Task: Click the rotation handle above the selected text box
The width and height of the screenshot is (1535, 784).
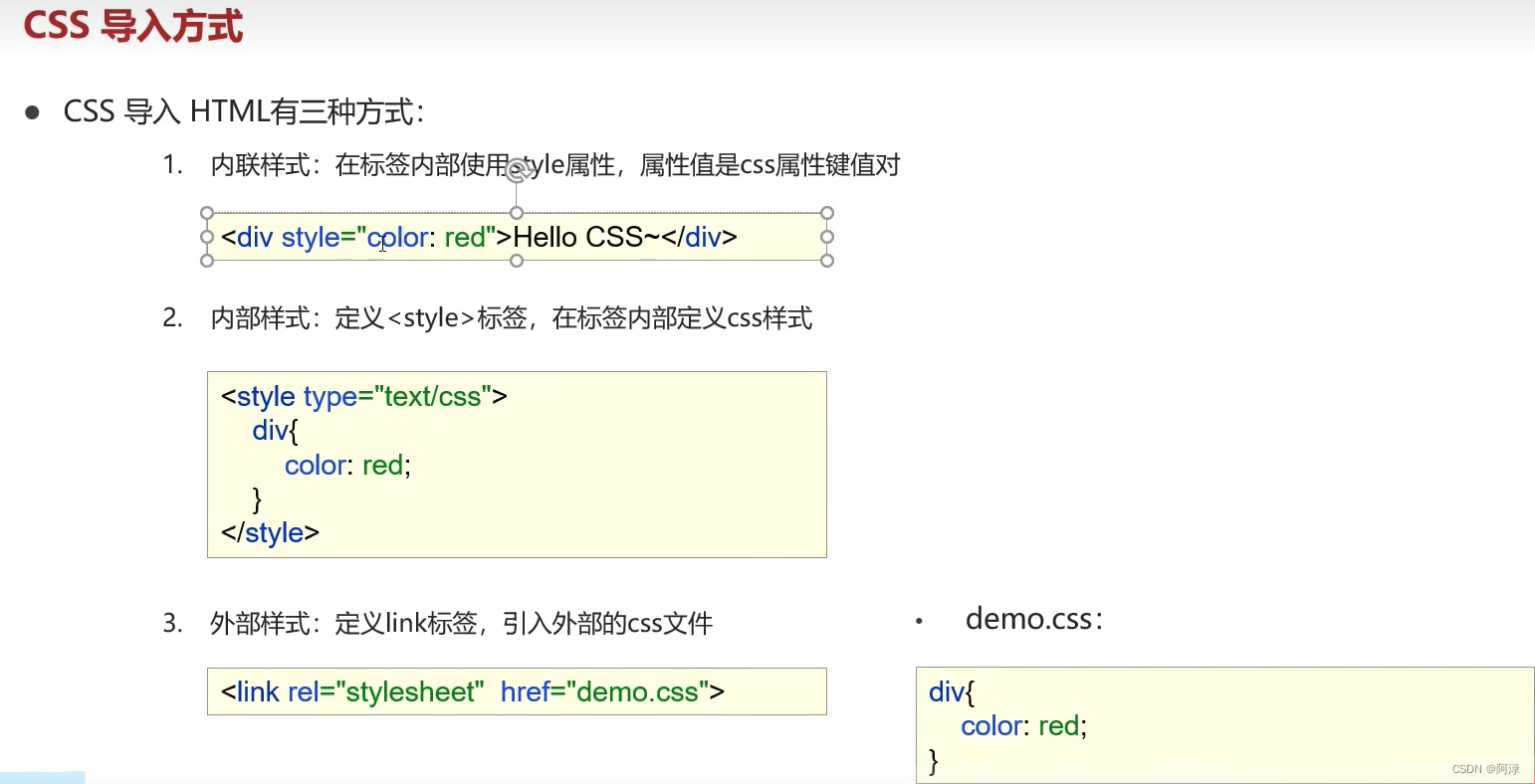Action: (x=517, y=171)
